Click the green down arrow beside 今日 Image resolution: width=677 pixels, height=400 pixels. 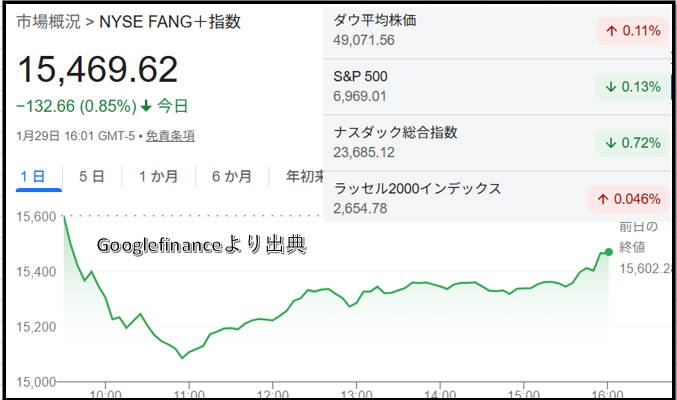pos(147,105)
